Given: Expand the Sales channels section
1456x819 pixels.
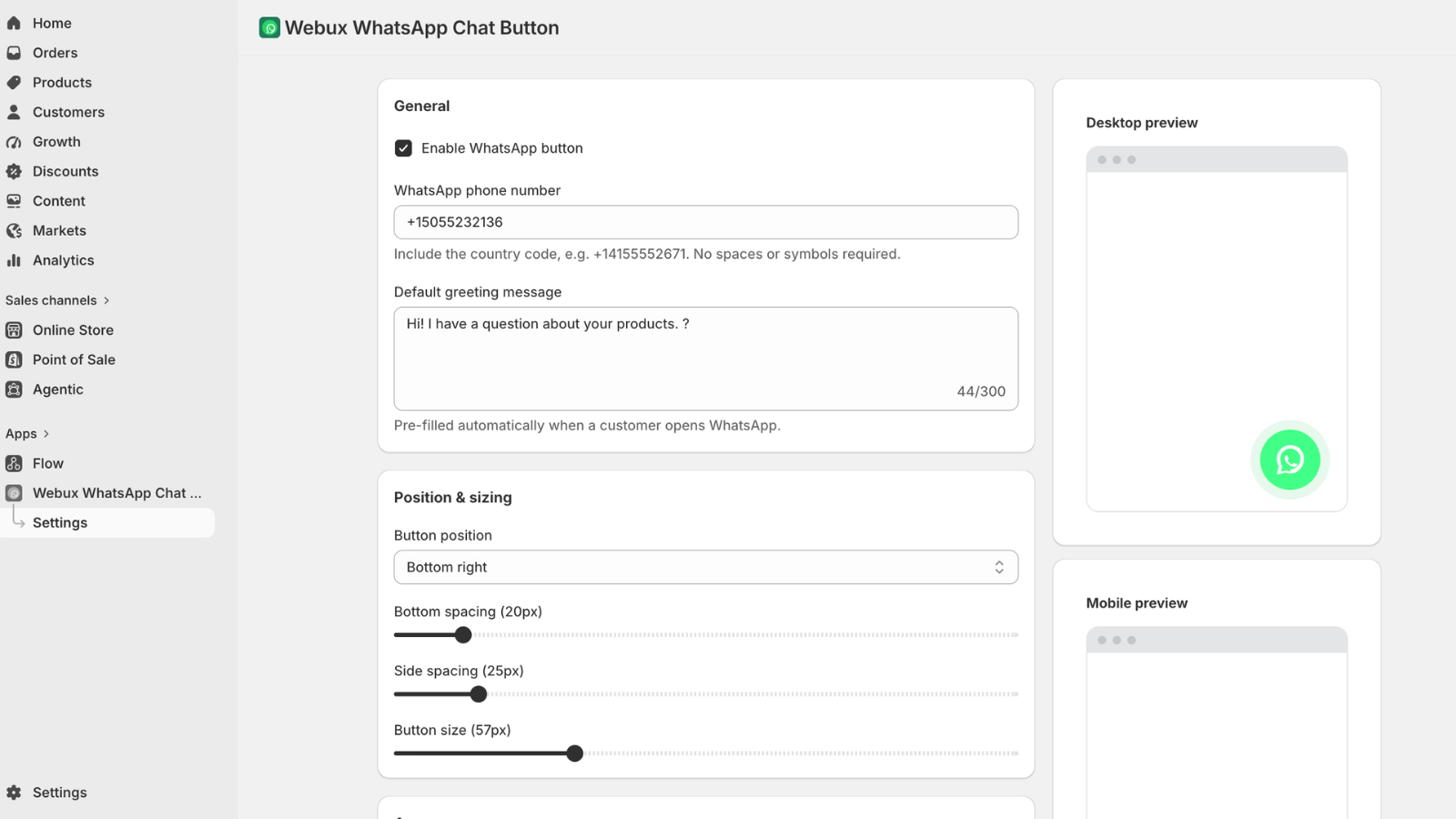Looking at the screenshot, I should pos(57,300).
